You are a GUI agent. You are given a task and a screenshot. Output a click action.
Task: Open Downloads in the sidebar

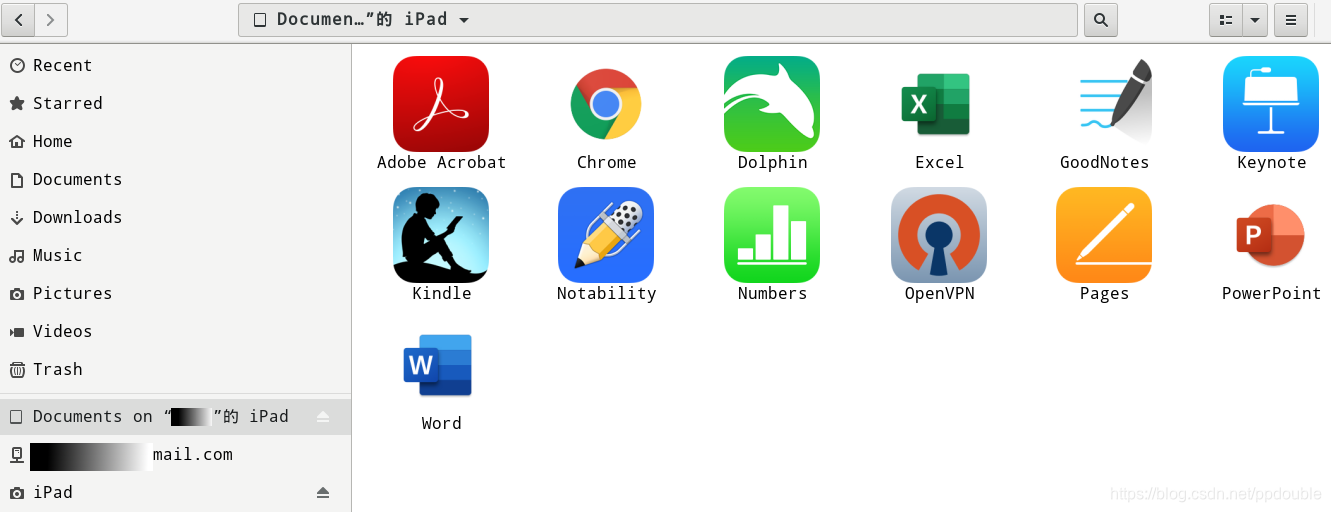(x=175, y=217)
